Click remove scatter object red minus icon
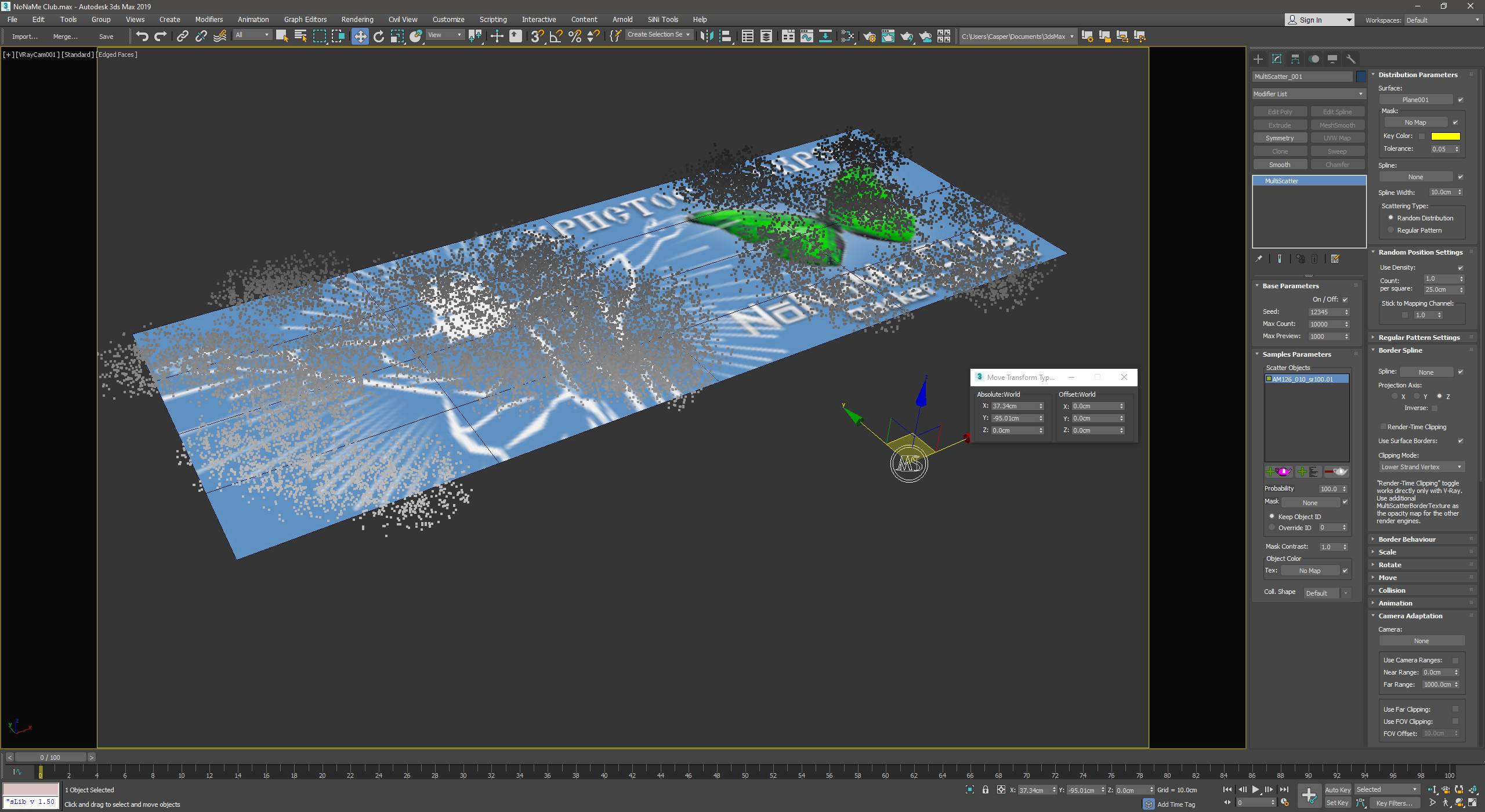Screen dimensions: 1485x812 tap(1336, 472)
